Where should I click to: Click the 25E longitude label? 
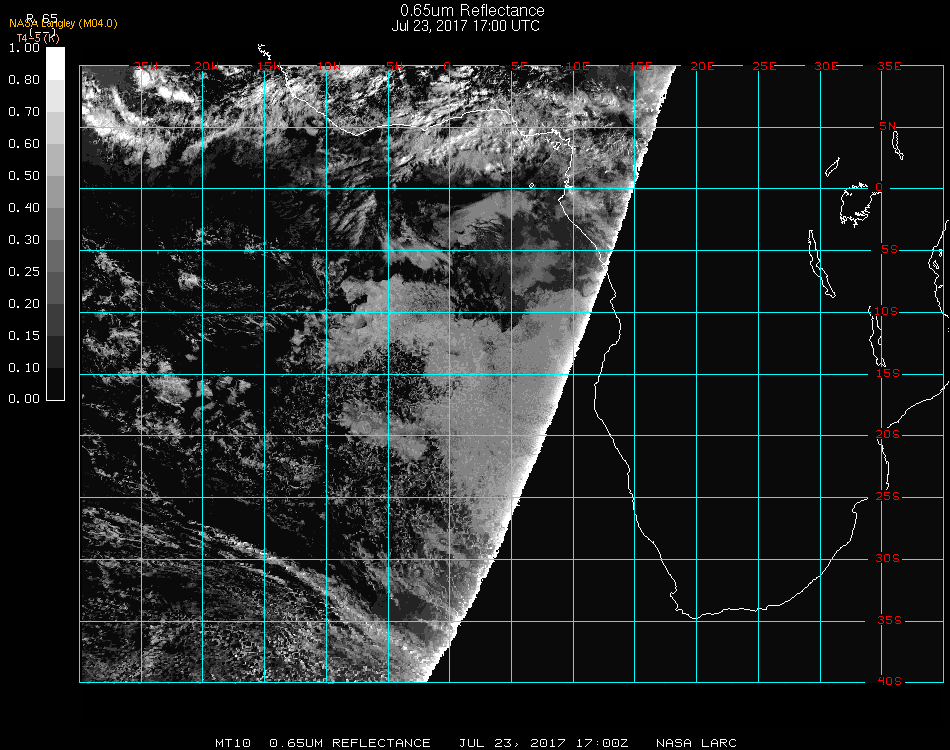[764, 66]
